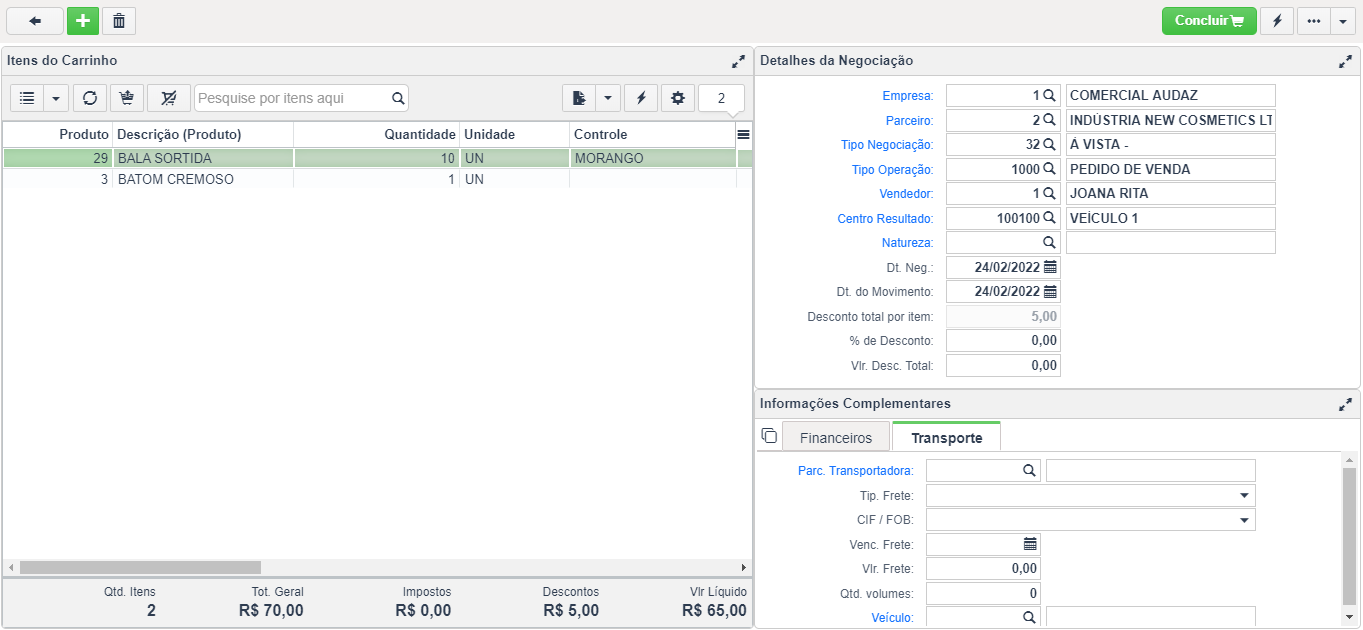The image size is (1363, 630).
Task: Click the Veículo search magnifier
Action: pyautogui.click(x=1029, y=618)
